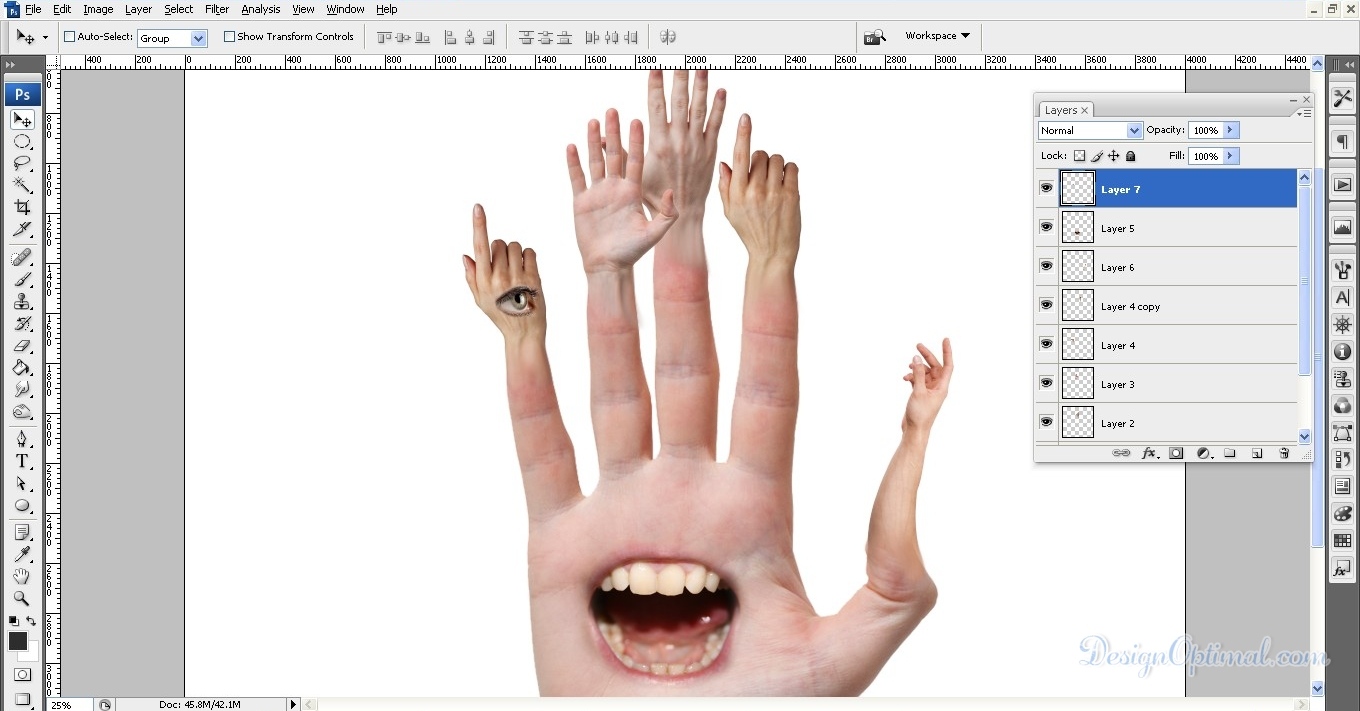1360x711 pixels.
Task: Select the Clone Stamp tool
Action: pyautogui.click(x=22, y=301)
